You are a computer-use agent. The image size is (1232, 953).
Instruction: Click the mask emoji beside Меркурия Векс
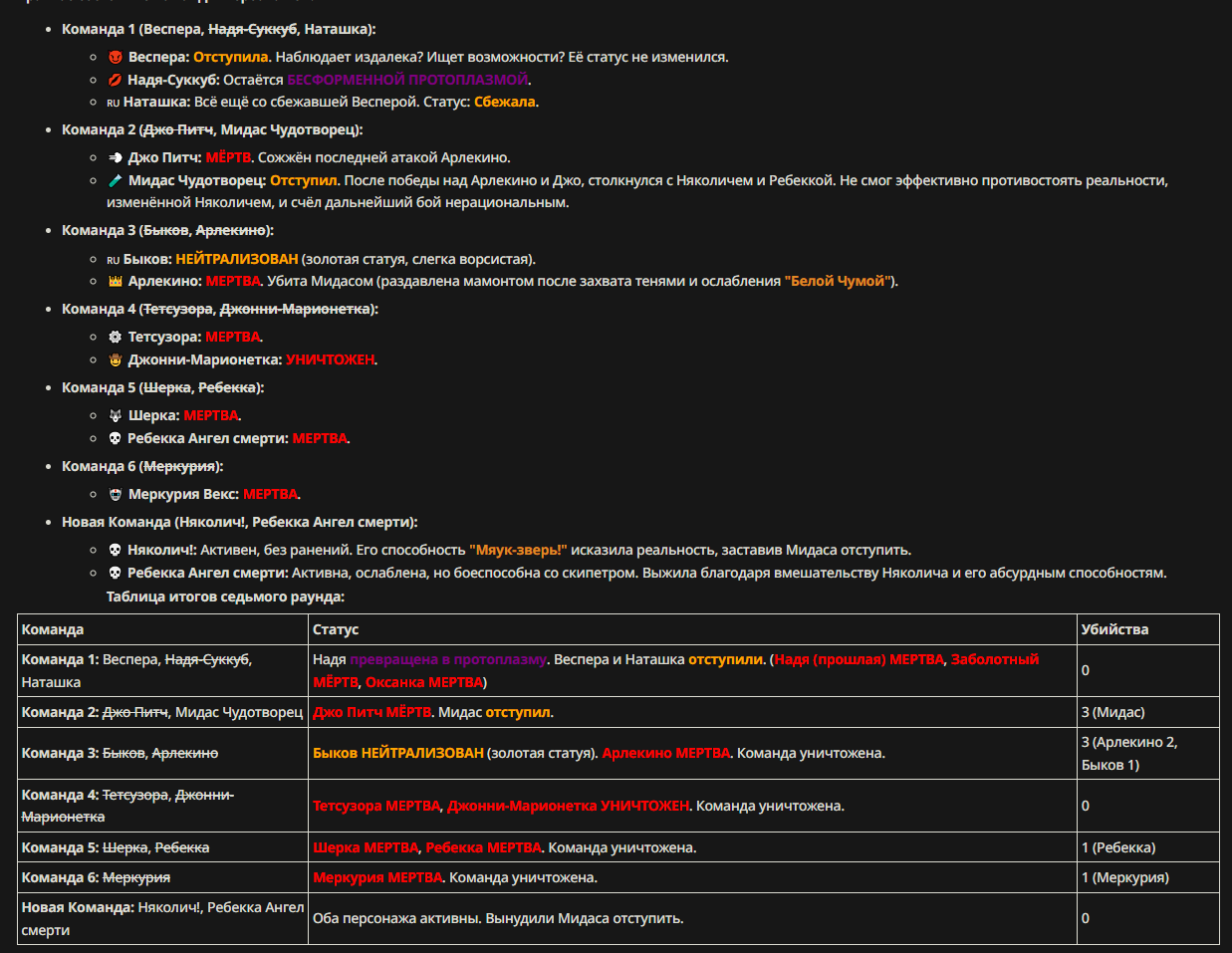point(115,494)
